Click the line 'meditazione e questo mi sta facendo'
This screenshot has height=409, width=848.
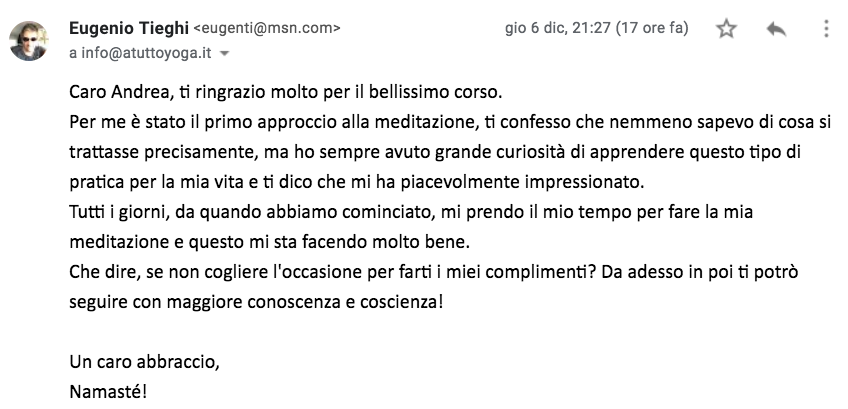(270, 242)
